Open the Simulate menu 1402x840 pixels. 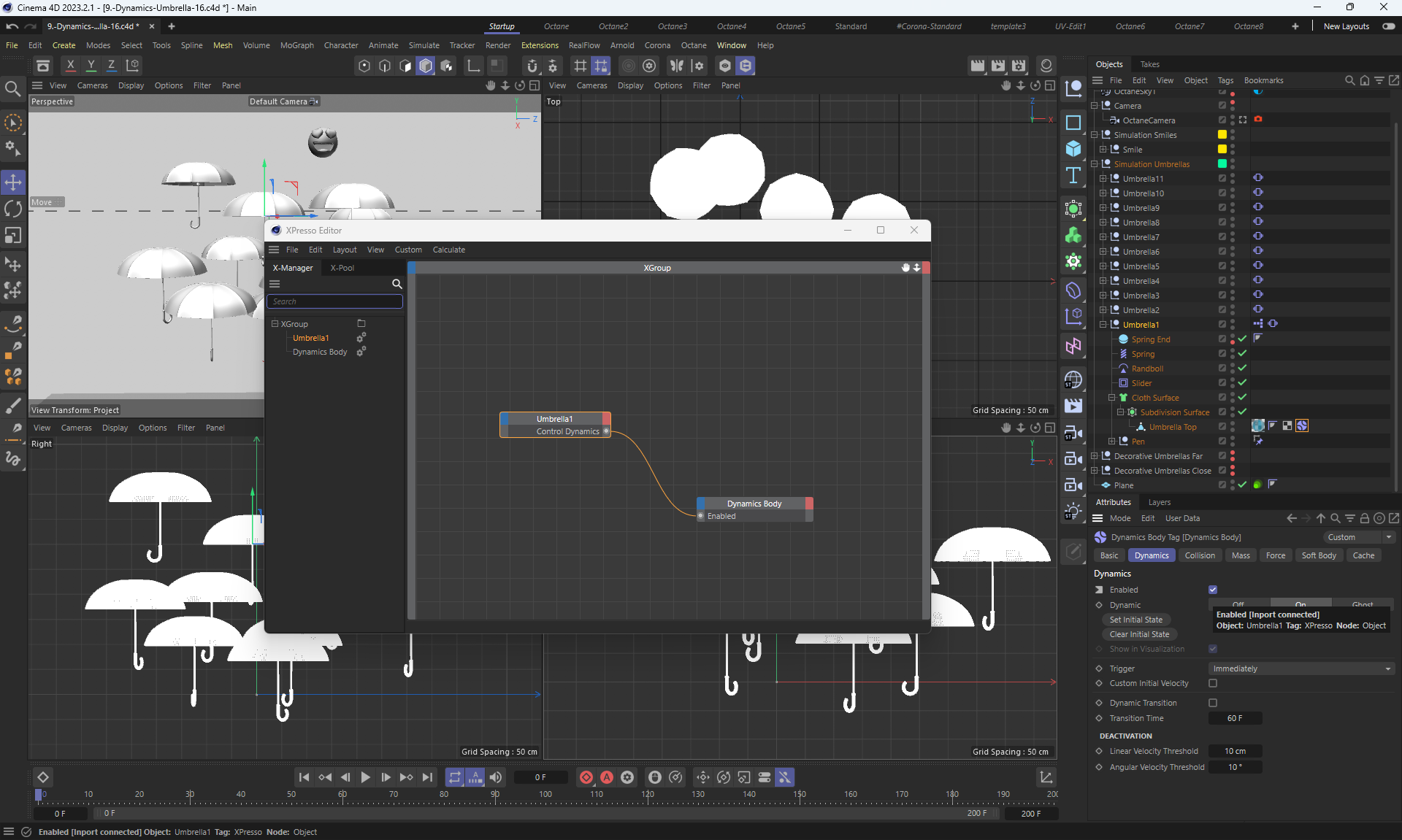(424, 45)
